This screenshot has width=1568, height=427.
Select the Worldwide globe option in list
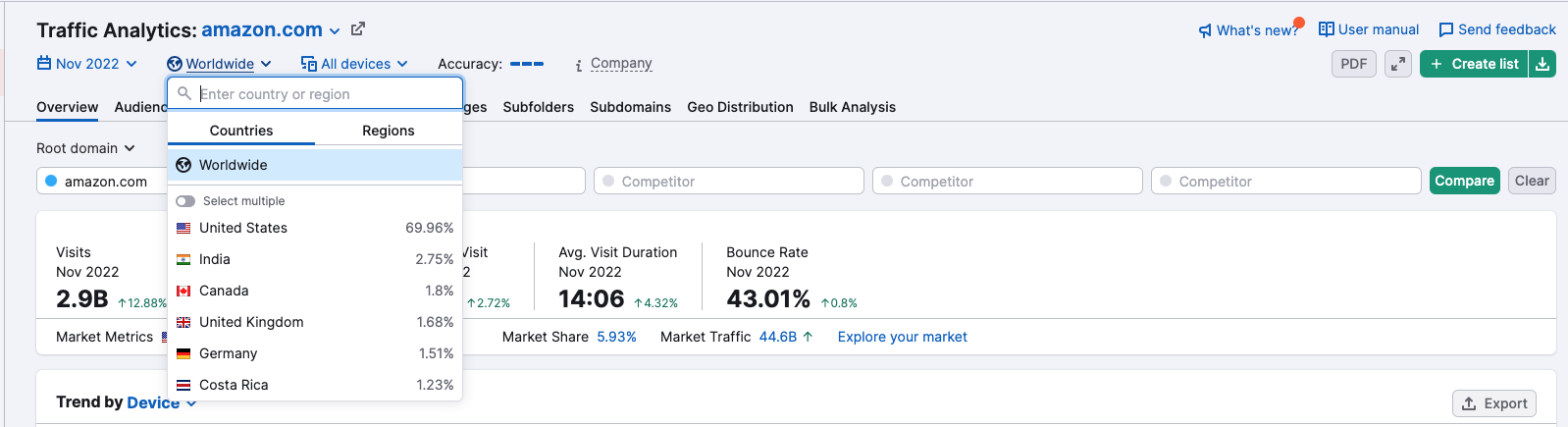315,165
